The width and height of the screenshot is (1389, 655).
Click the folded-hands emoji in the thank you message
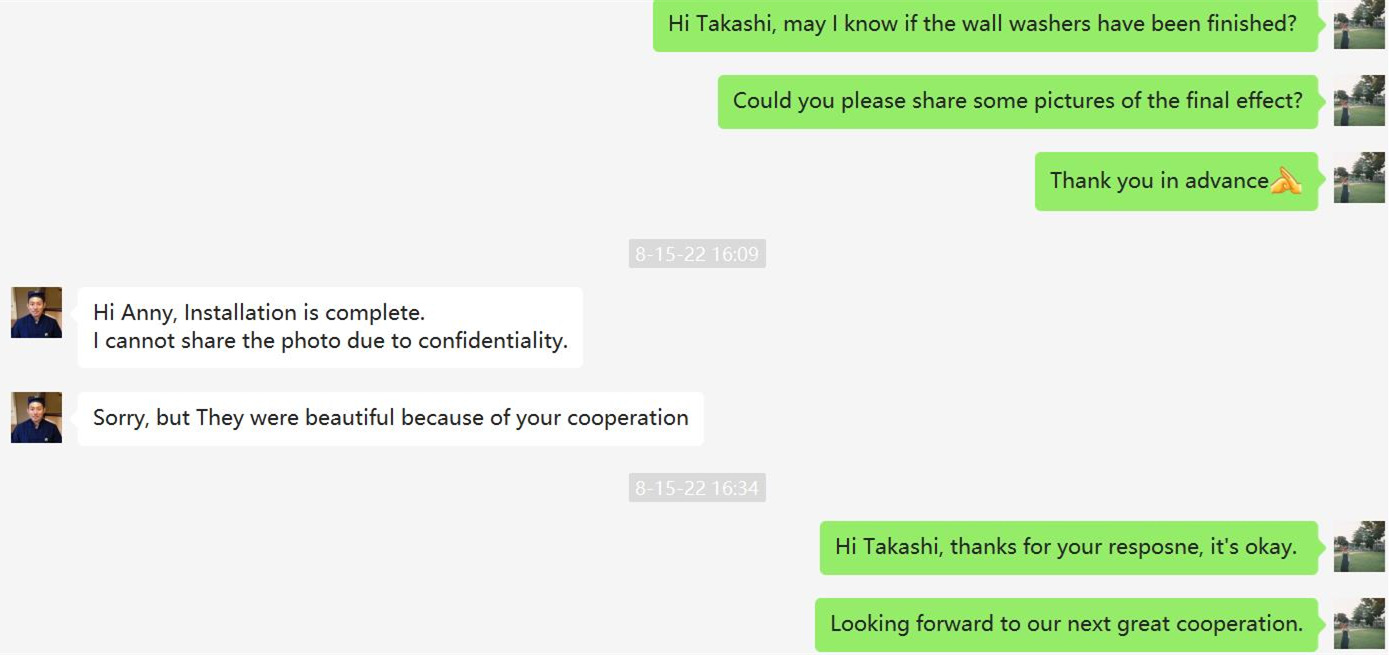(x=1288, y=181)
